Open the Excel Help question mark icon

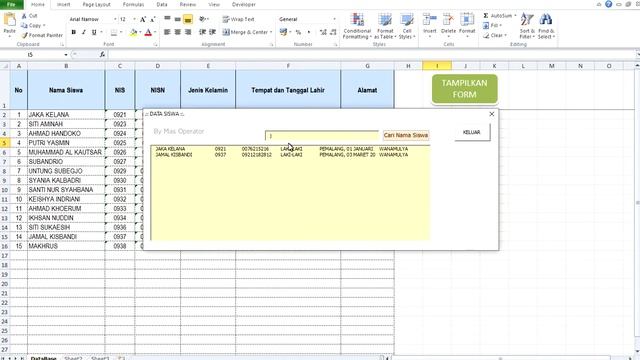pyautogui.click(x=609, y=4)
